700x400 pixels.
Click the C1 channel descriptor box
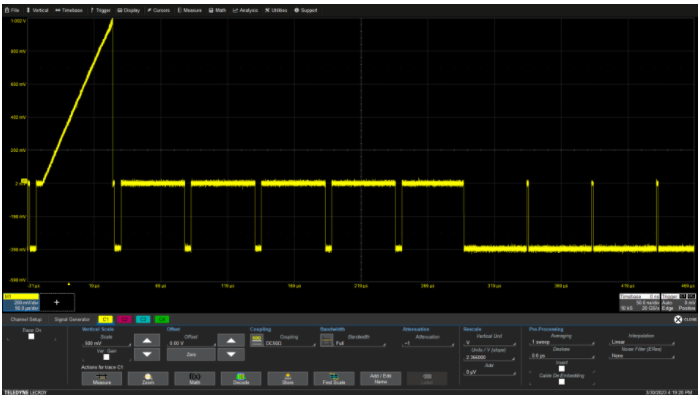[x=21, y=302]
